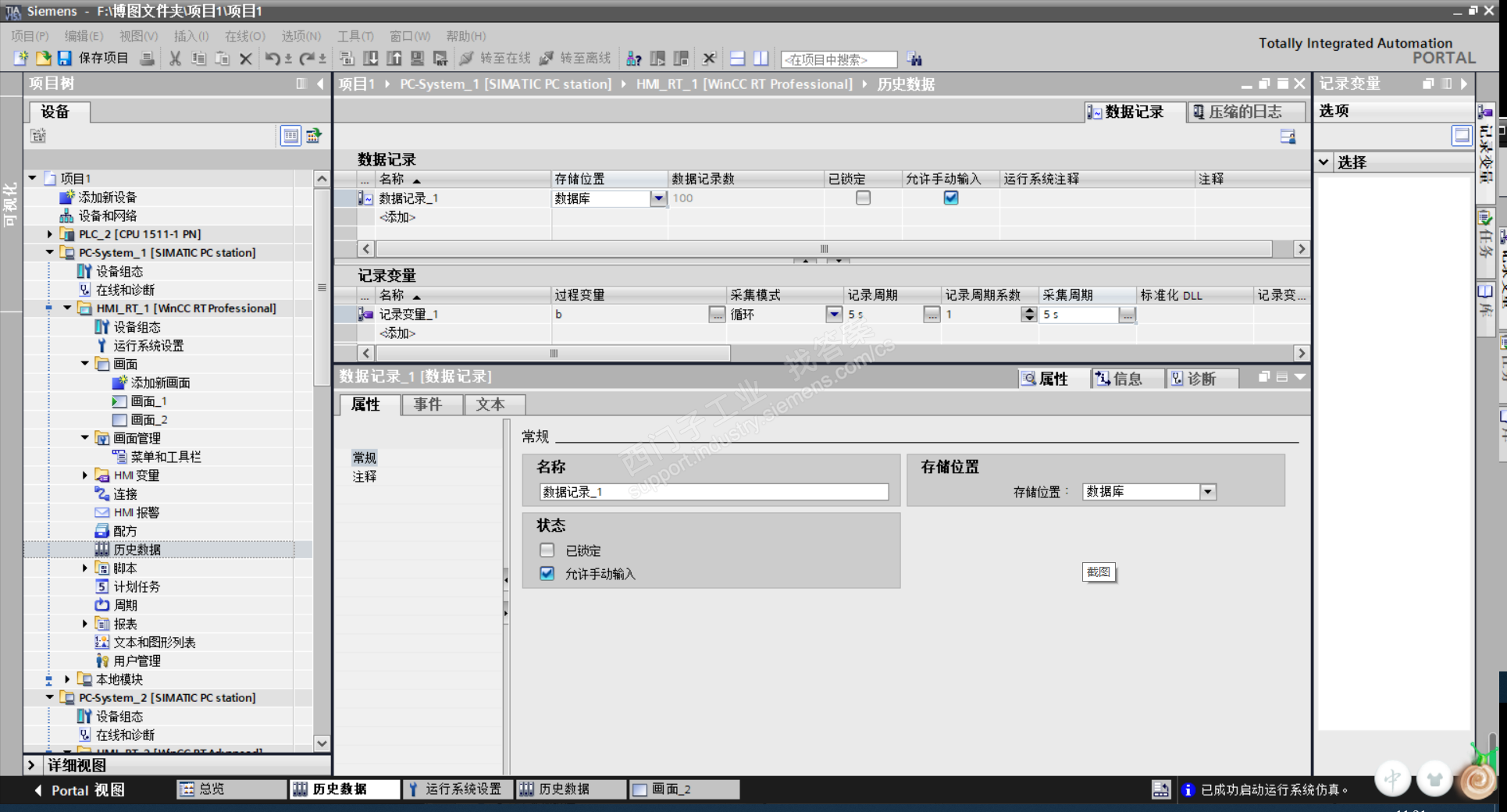Click the open project toolbar icon
The image size is (1507, 812).
tap(43, 59)
